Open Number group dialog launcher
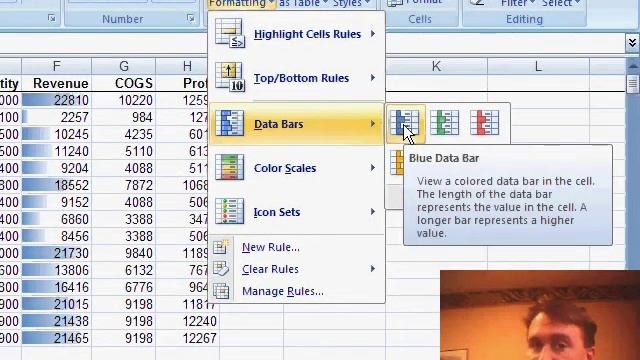The height and width of the screenshot is (360, 640). [x=191, y=18]
